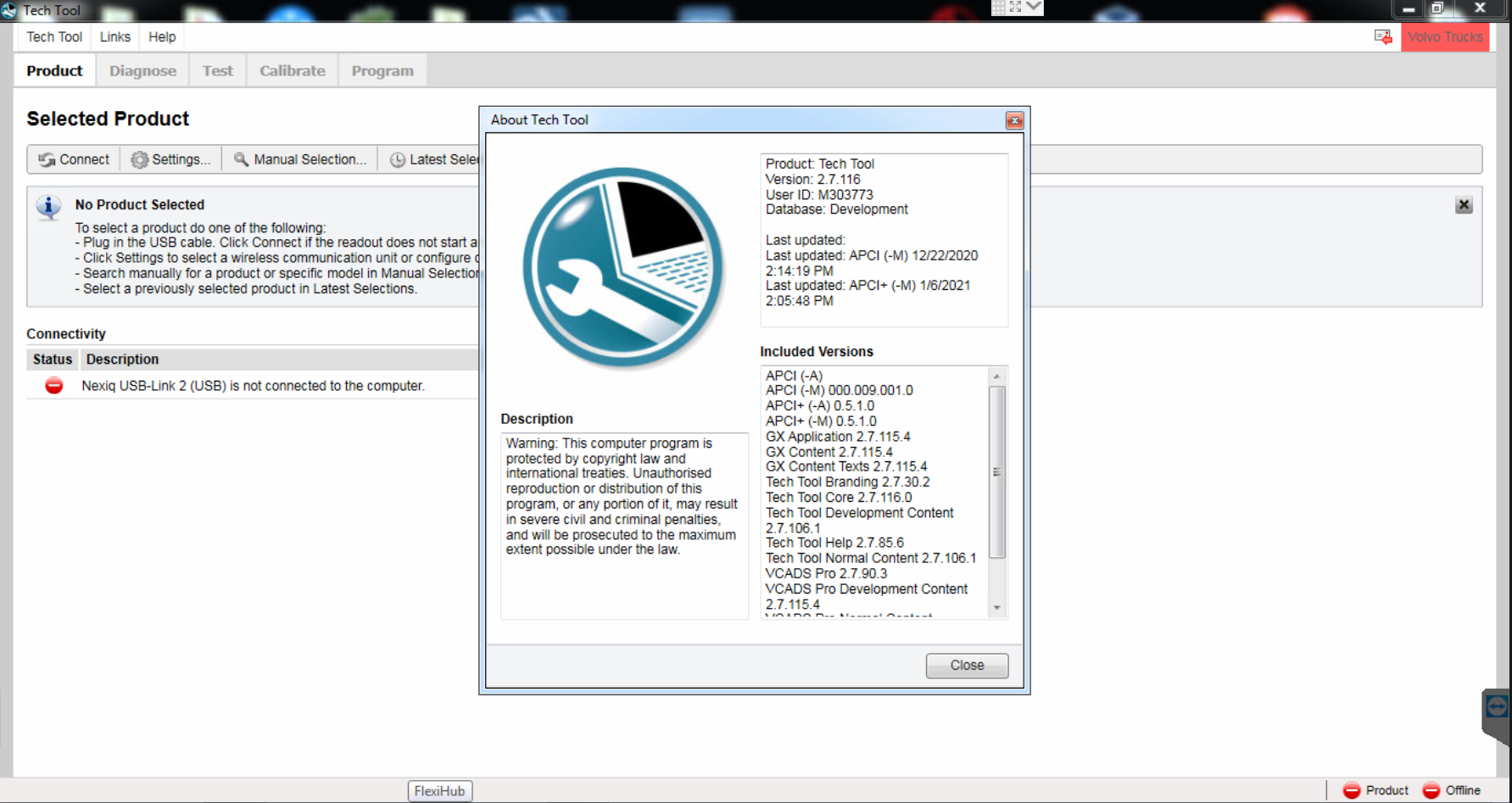Select 'Tech Tool Branding 2.7.30.2' entry

click(x=847, y=482)
